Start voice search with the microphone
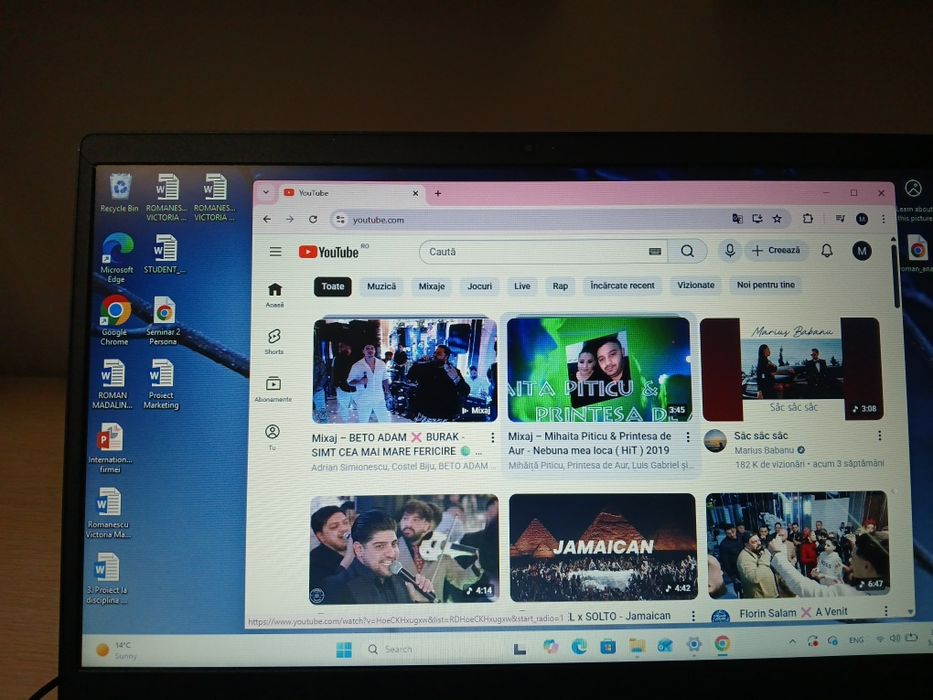The height and width of the screenshot is (700, 933). pyautogui.click(x=730, y=251)
